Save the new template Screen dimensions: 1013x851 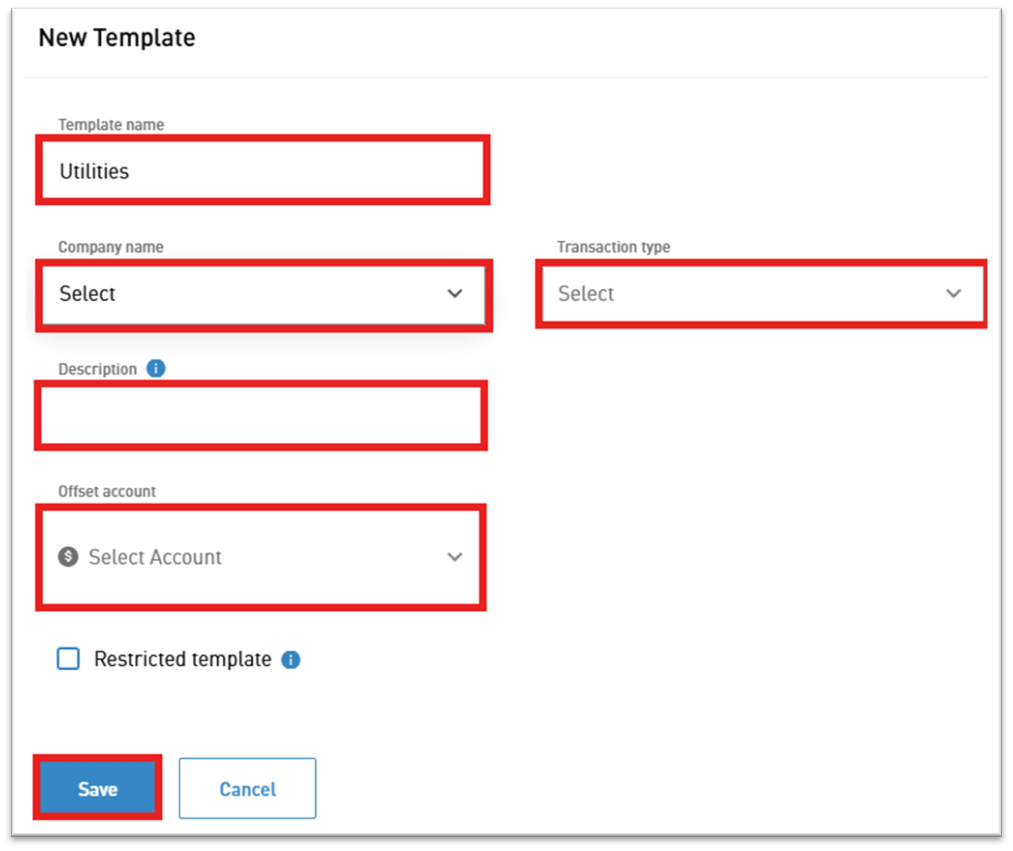click(98, 788)
